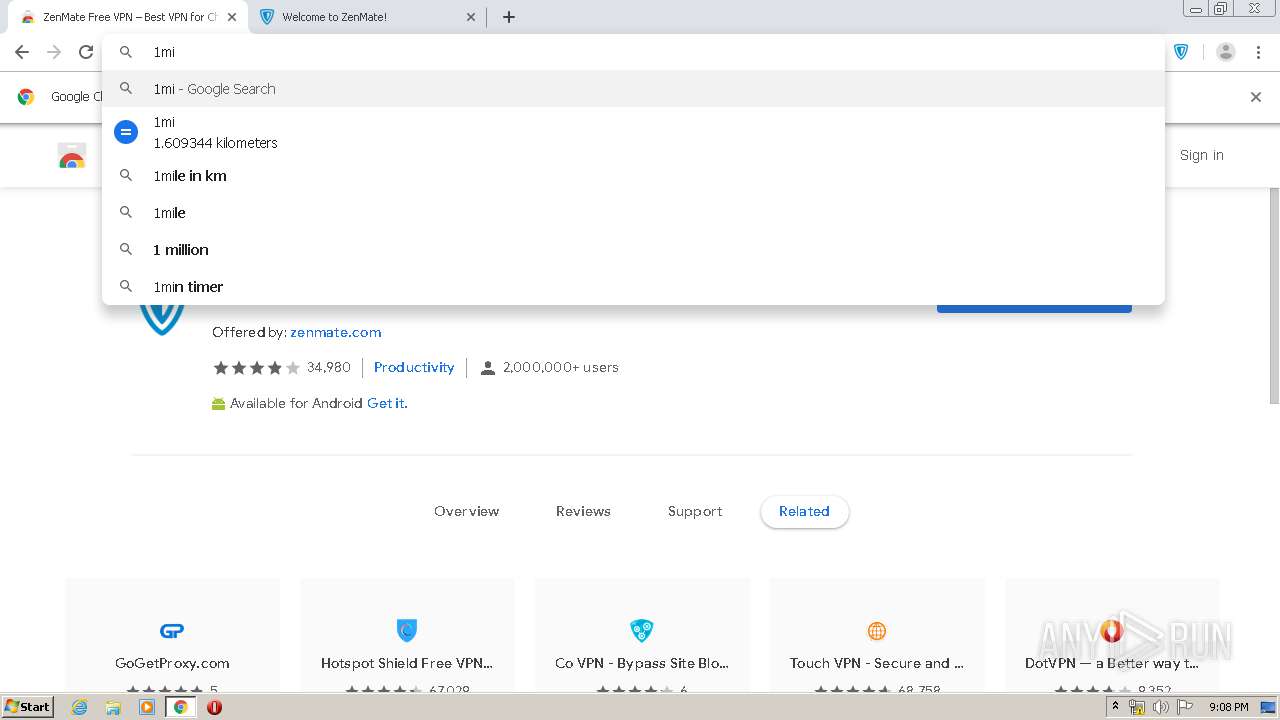Open the Co VPN - Bypass Site card
Viewport: 1280px width, 720px height.
coord(642,635)
